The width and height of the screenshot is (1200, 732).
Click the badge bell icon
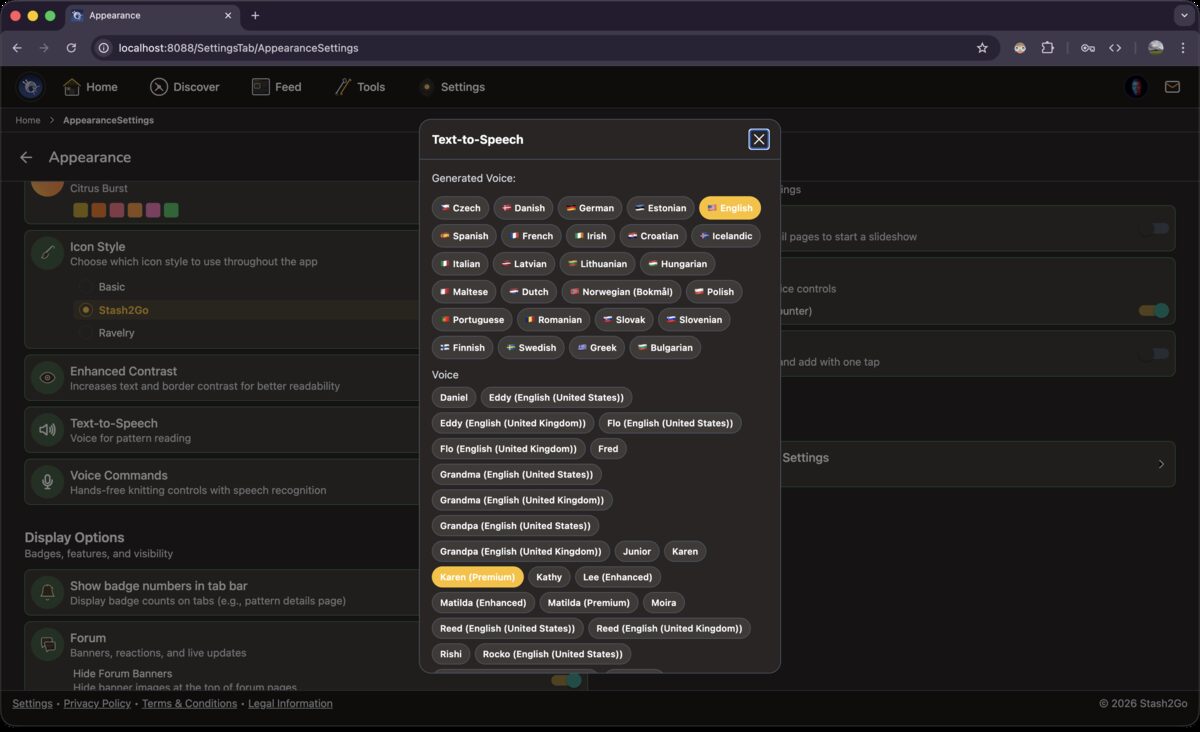point(47,592)
